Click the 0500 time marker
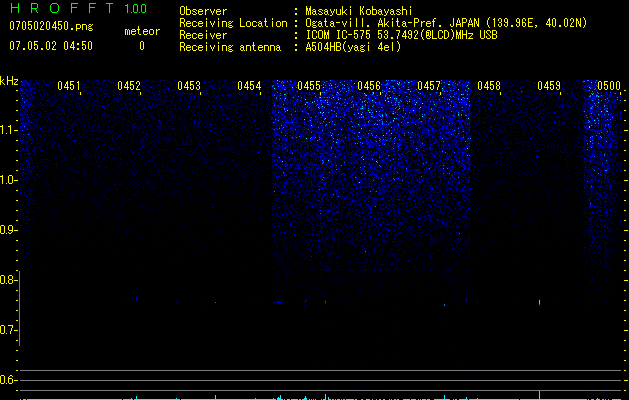This screenshot has height=400, width=629. tap(609, 86)
